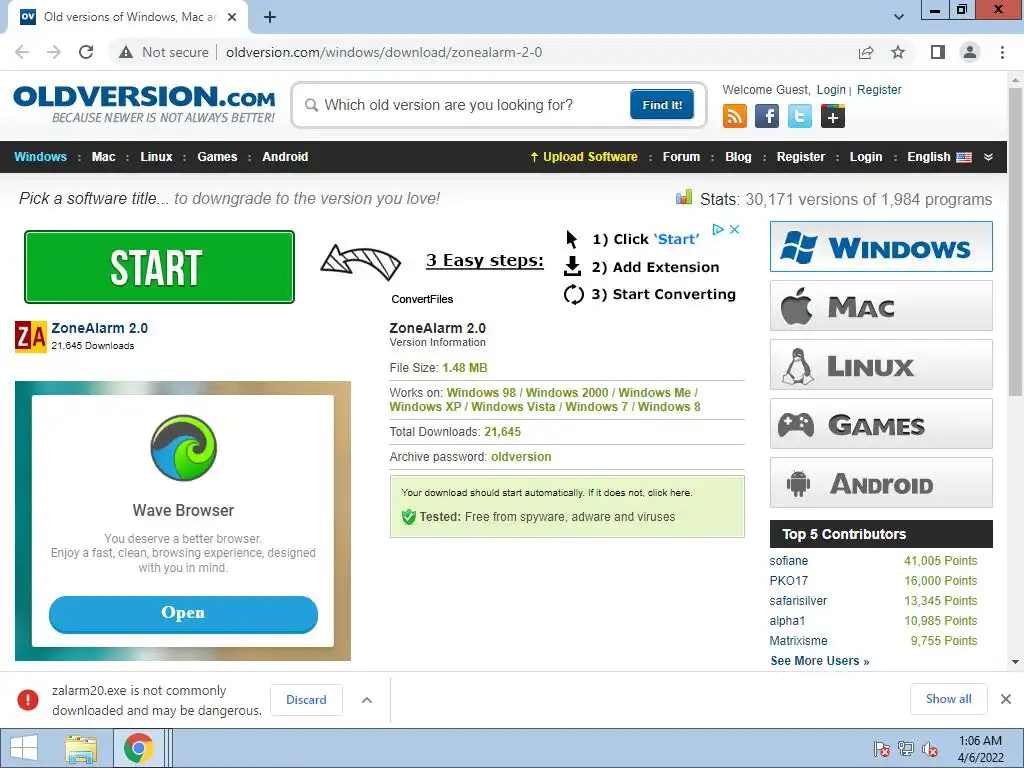Open the browser side panel icon
The image size is (1024, 768).
[x=937, y=52]
